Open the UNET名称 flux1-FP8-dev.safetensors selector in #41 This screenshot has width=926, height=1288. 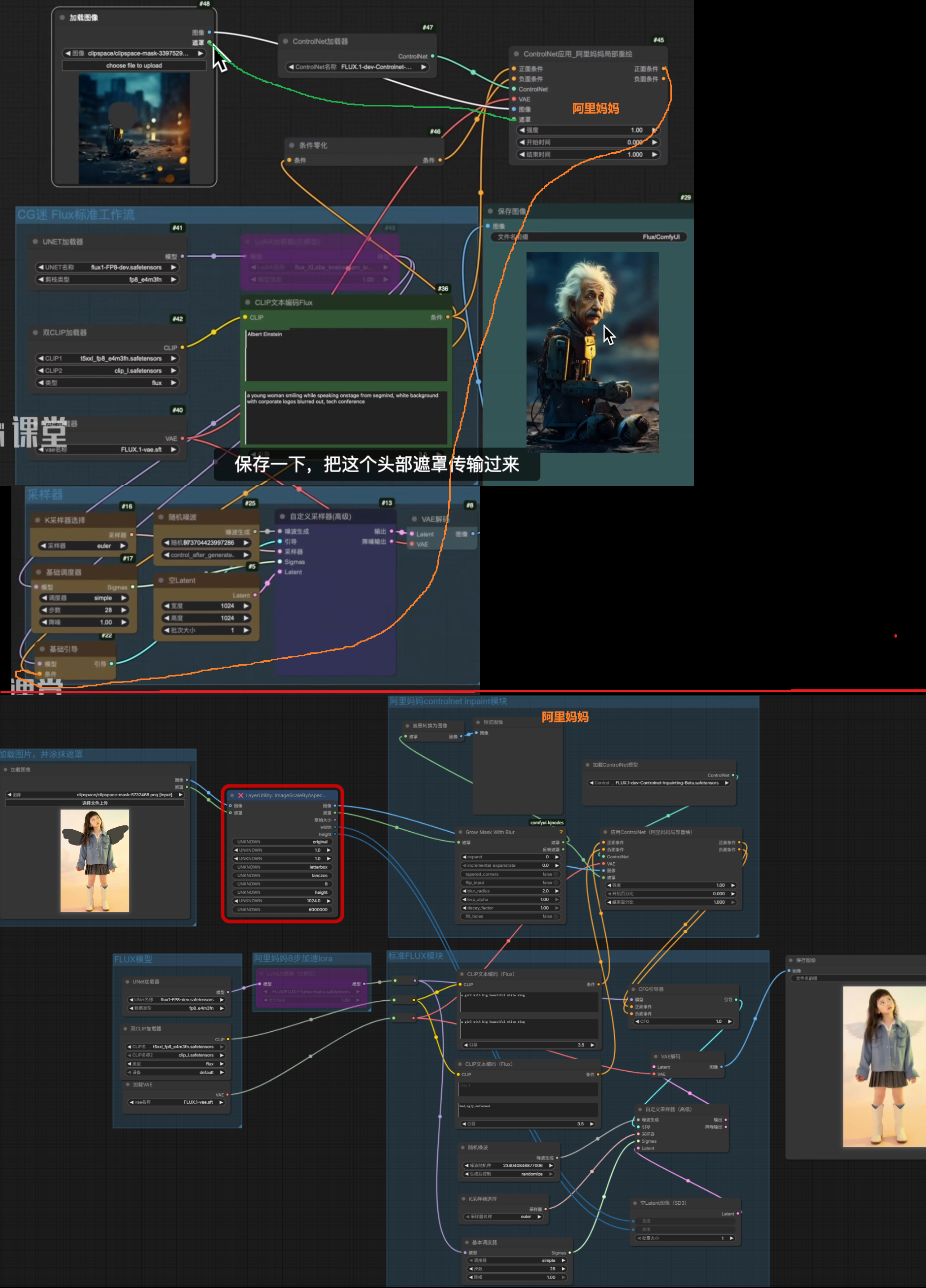point(107,267)
